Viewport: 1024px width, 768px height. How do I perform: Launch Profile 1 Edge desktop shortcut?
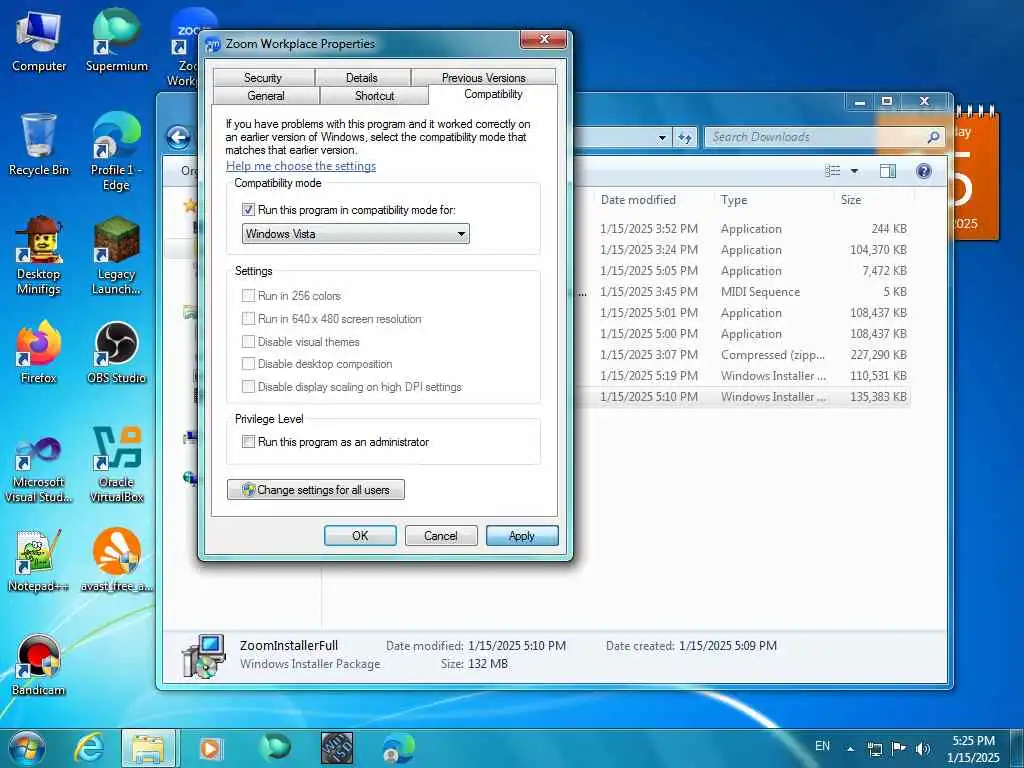[116, 152]
